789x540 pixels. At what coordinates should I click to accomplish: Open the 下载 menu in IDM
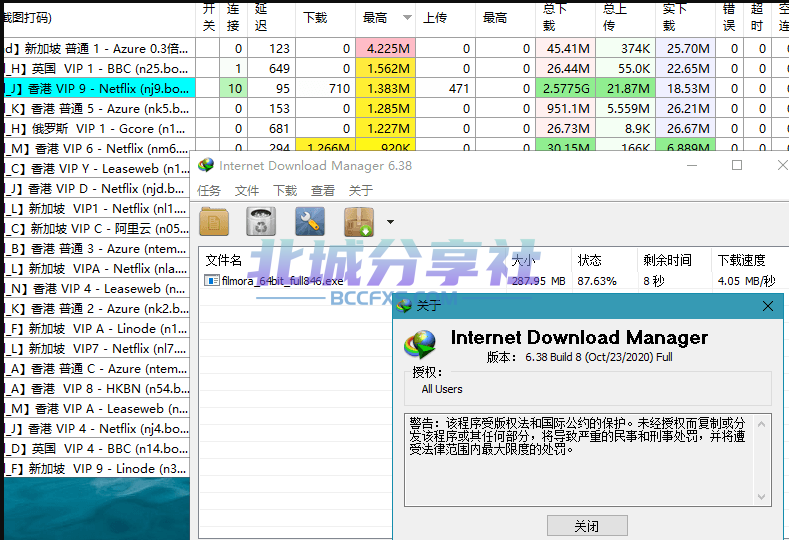pyautogui.click(x=285, y=190)
